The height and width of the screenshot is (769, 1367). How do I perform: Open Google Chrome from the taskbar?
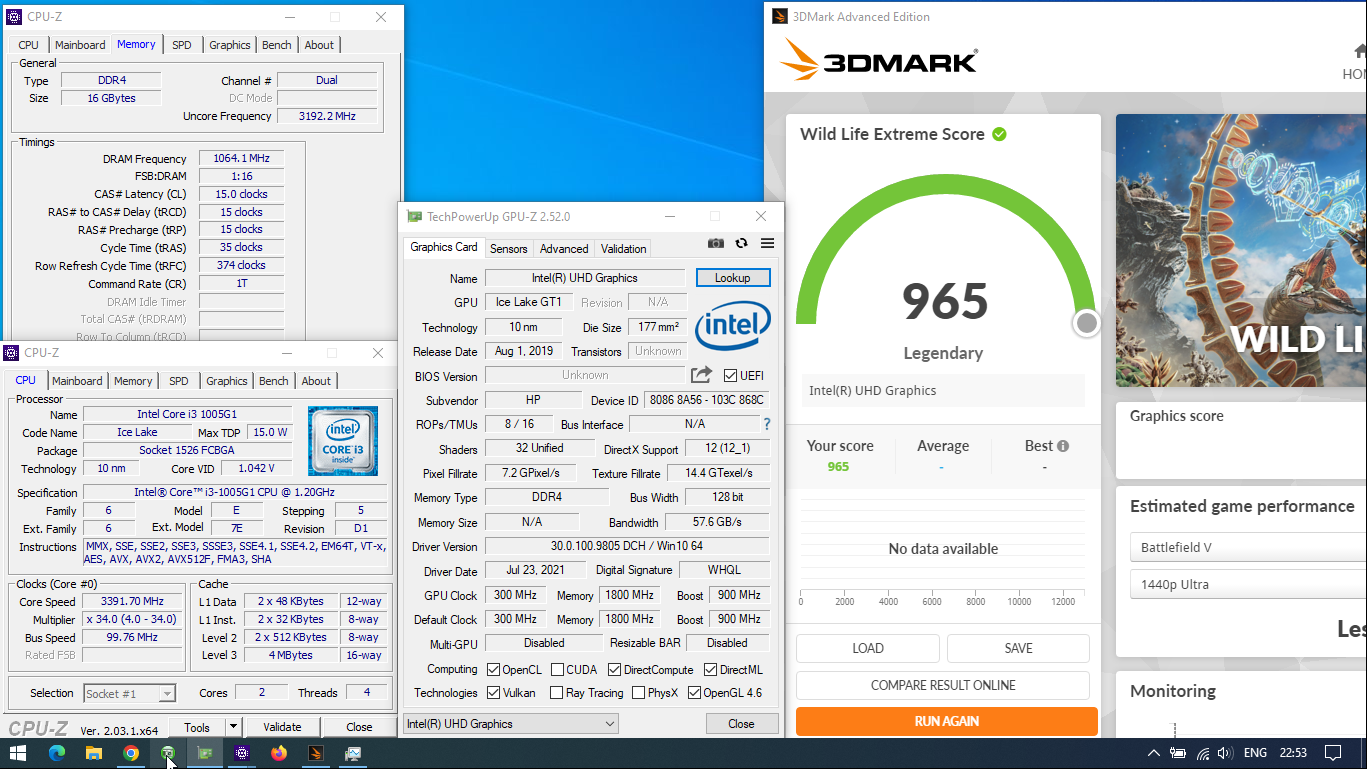click(x=131, y=753)
